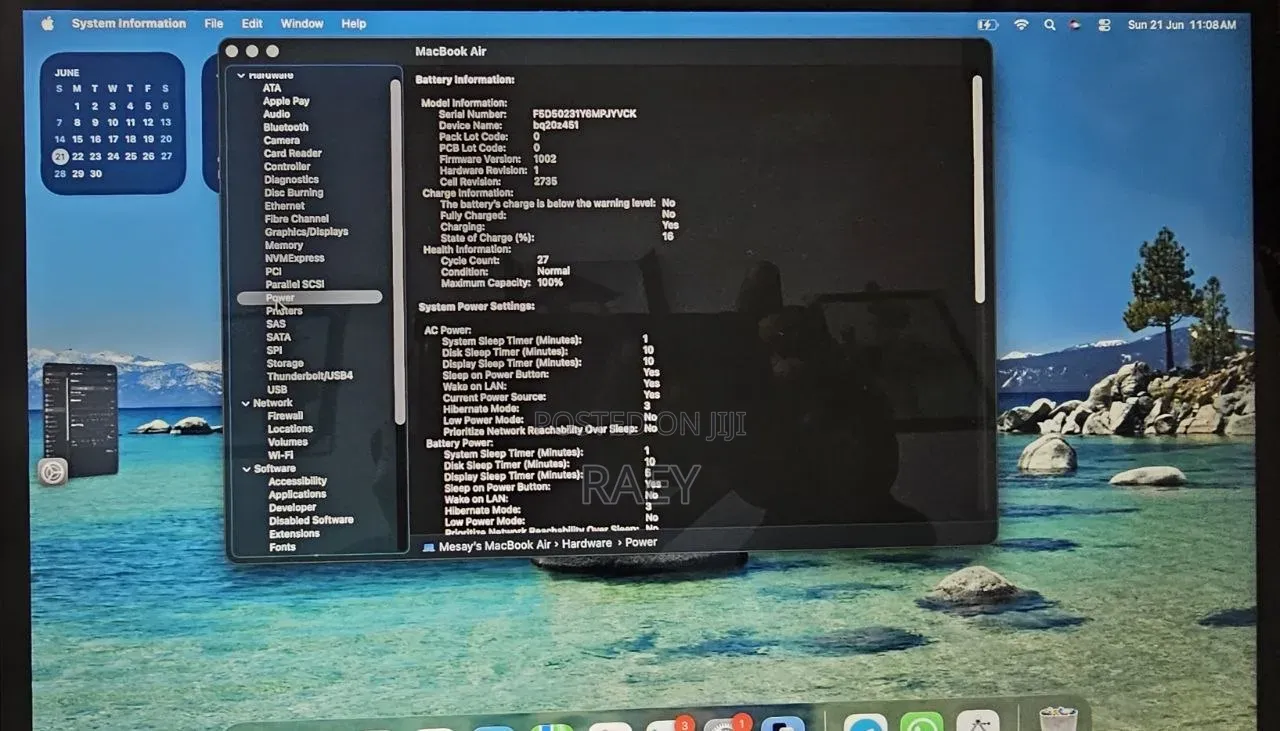Screen dimensions: 1280x731
Task: Select Volumes under Network
Action: [287, 442]
